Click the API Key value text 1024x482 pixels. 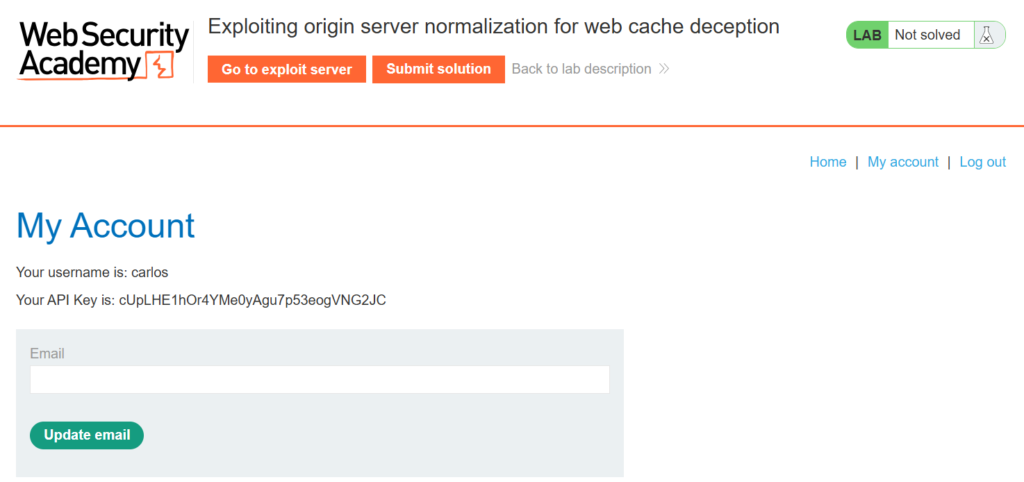(x=252, y=301)
